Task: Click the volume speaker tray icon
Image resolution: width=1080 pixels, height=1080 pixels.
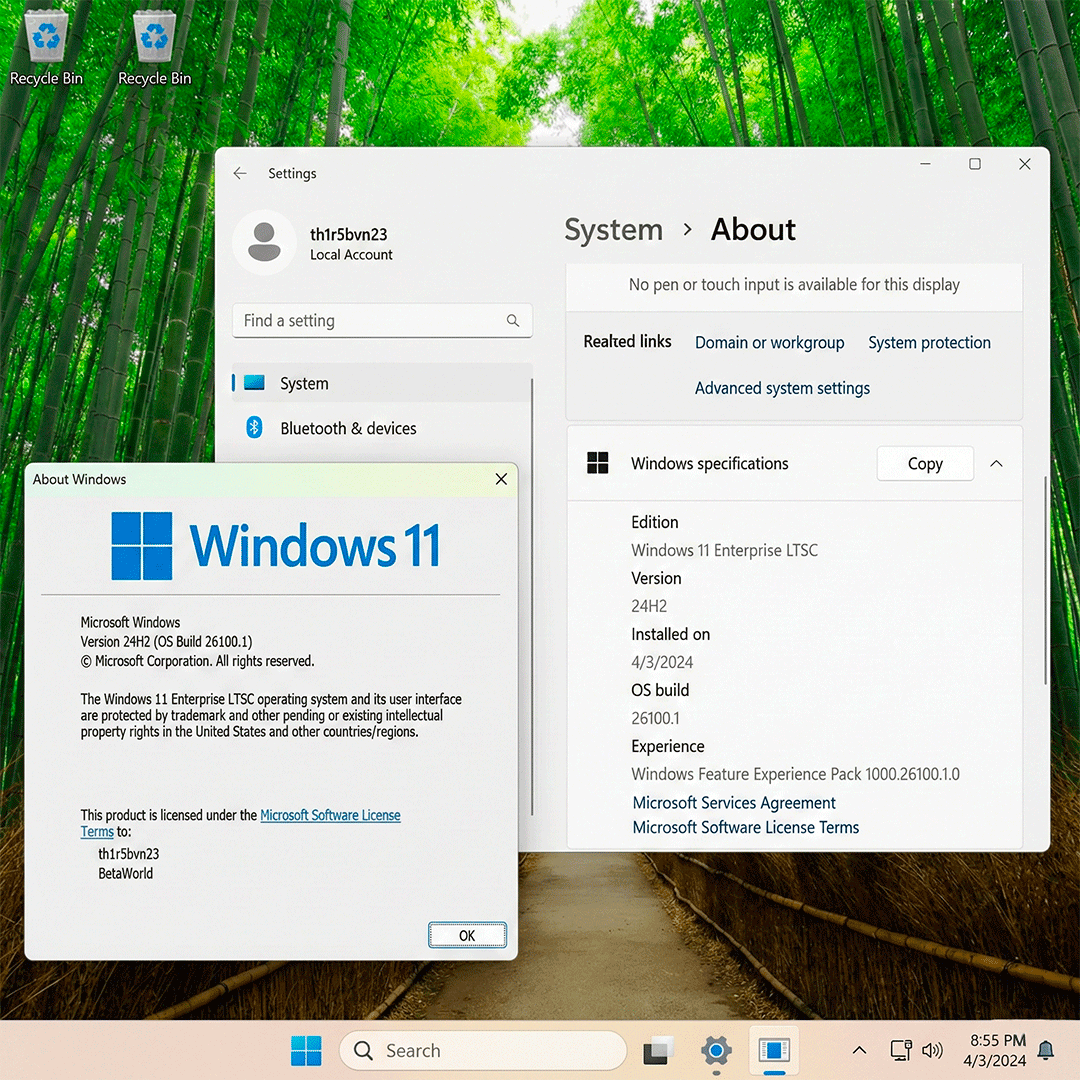Action: tap(932, 1050)
